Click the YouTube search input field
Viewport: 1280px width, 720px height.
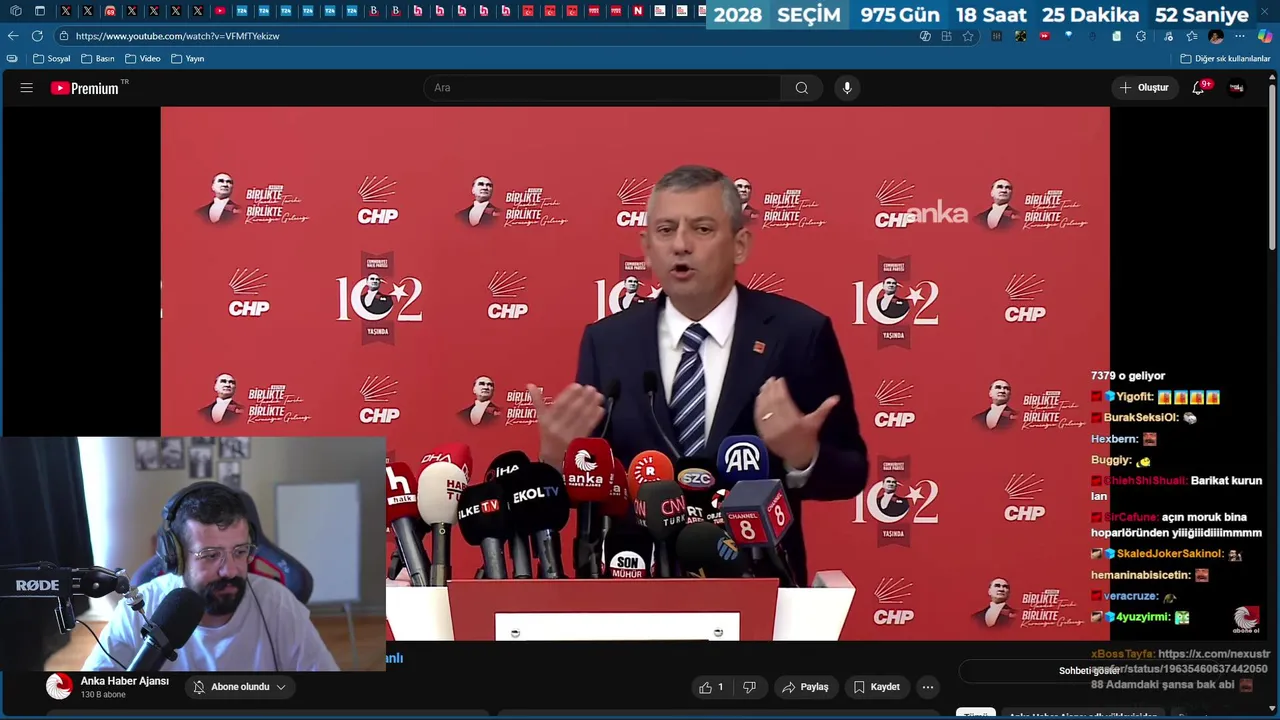(x=603, y=88)
